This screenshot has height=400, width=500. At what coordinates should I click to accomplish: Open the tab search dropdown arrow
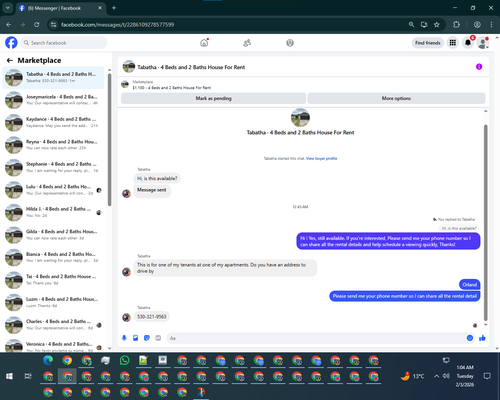coord(7,8)
